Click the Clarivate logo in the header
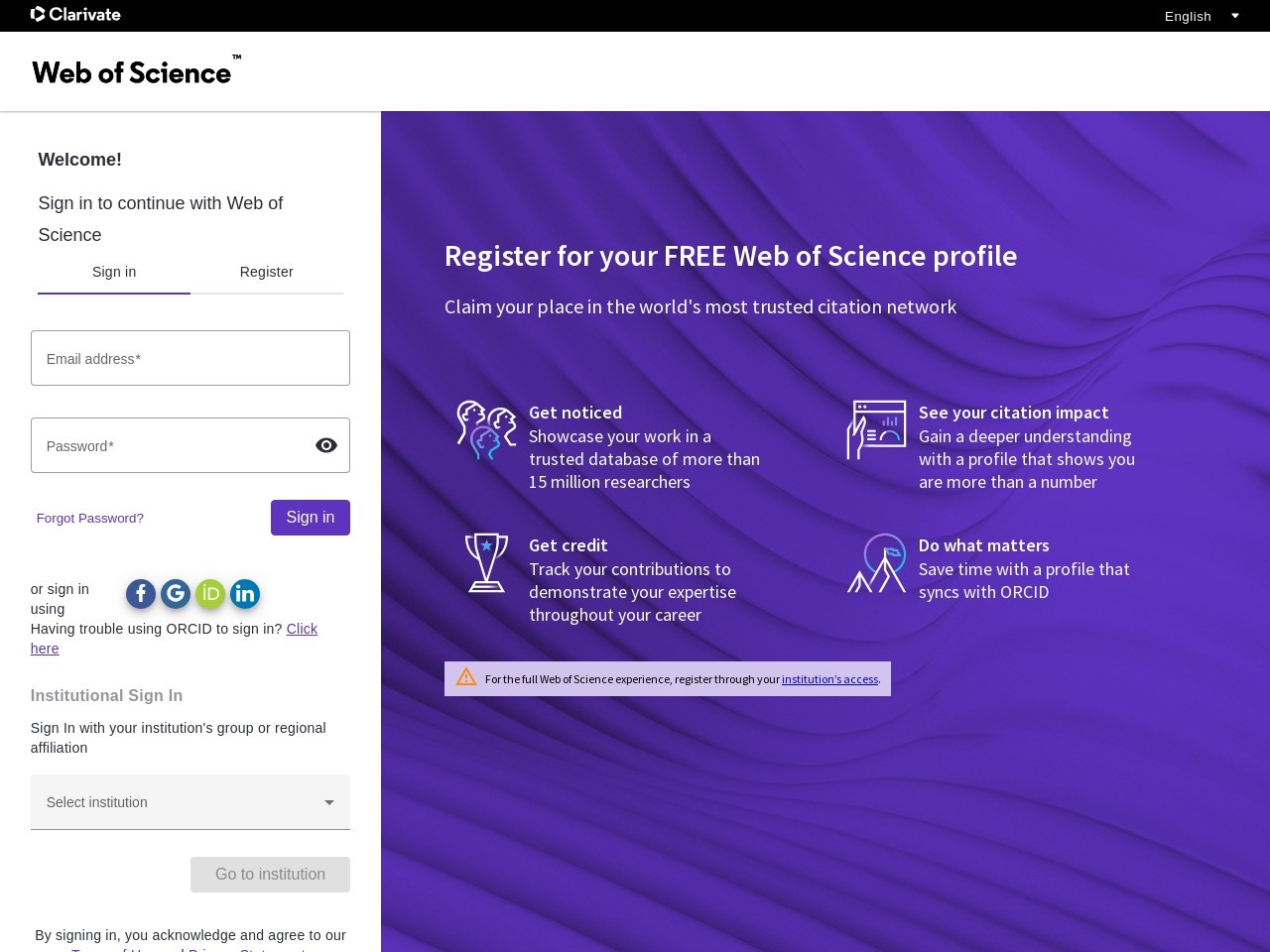Screen dimensions: 1270x952 click(x=75, y=15)
